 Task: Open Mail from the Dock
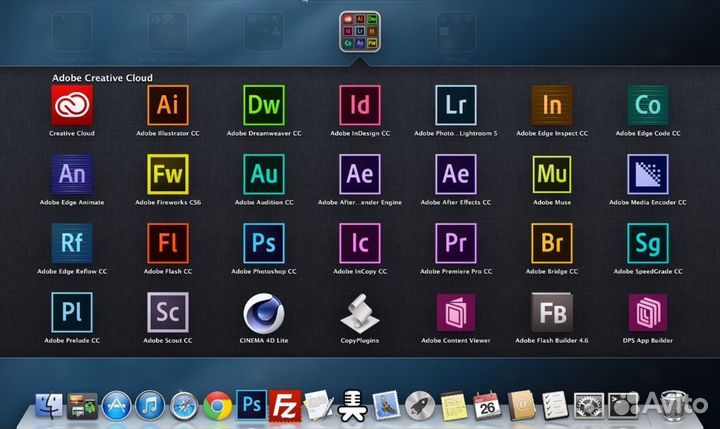(386, 406)
